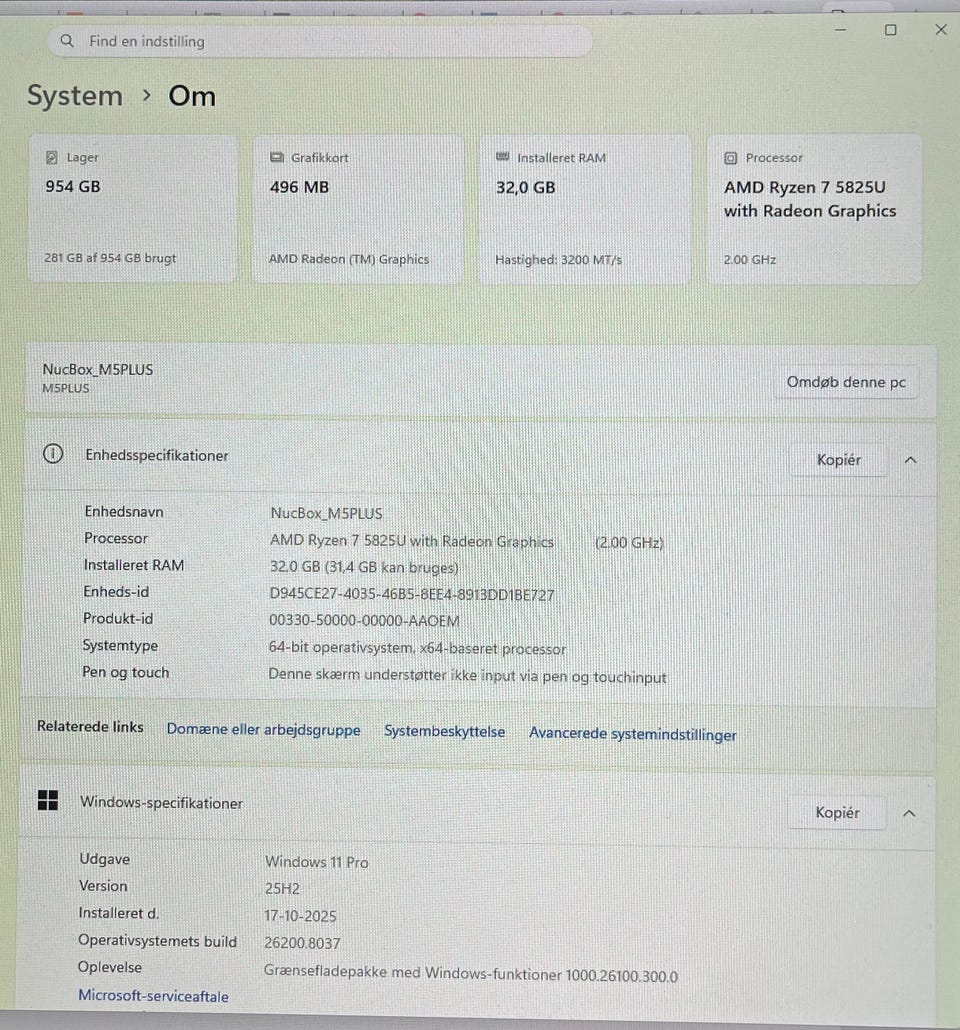The image size is (960, 1030).
Task: Select Enhedsnavn value 'NucBox_M5PLUS'
Action: click(x=327, y=514)
